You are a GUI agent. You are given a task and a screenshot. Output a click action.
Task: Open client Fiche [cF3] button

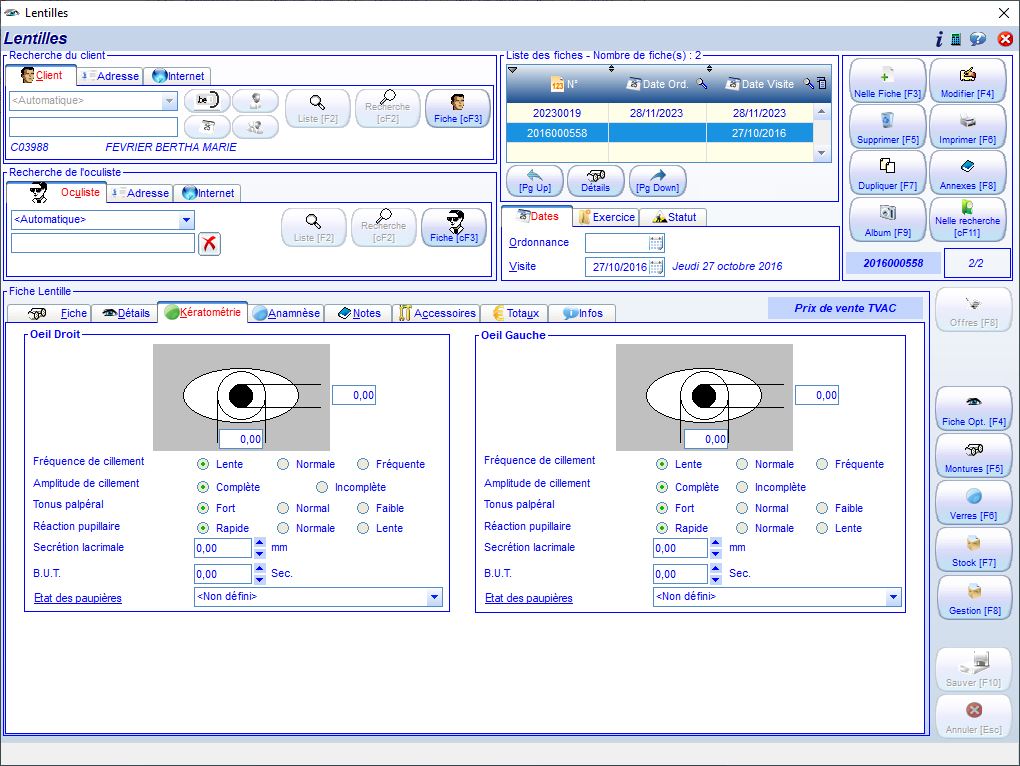457,108
